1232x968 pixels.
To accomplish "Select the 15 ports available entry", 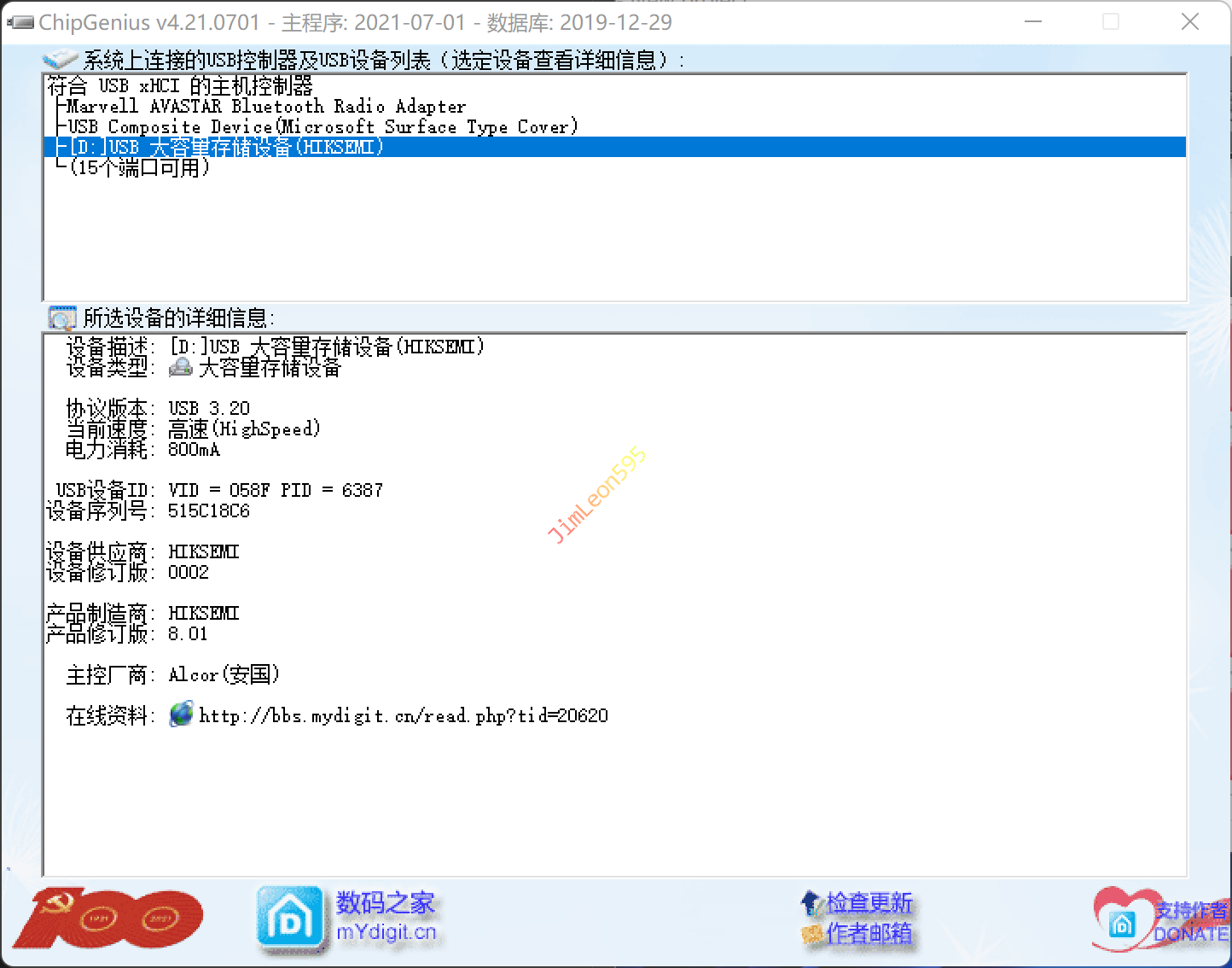I will coord(139,168).
